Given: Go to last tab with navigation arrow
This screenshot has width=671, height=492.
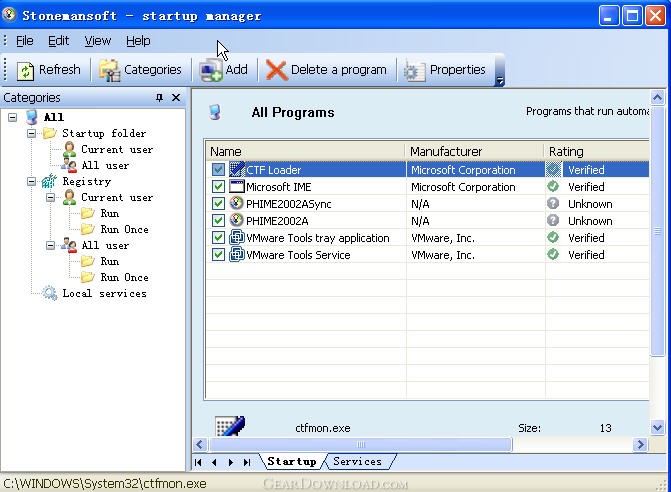Looking at the screenshot, I should (x=247, y=462).
